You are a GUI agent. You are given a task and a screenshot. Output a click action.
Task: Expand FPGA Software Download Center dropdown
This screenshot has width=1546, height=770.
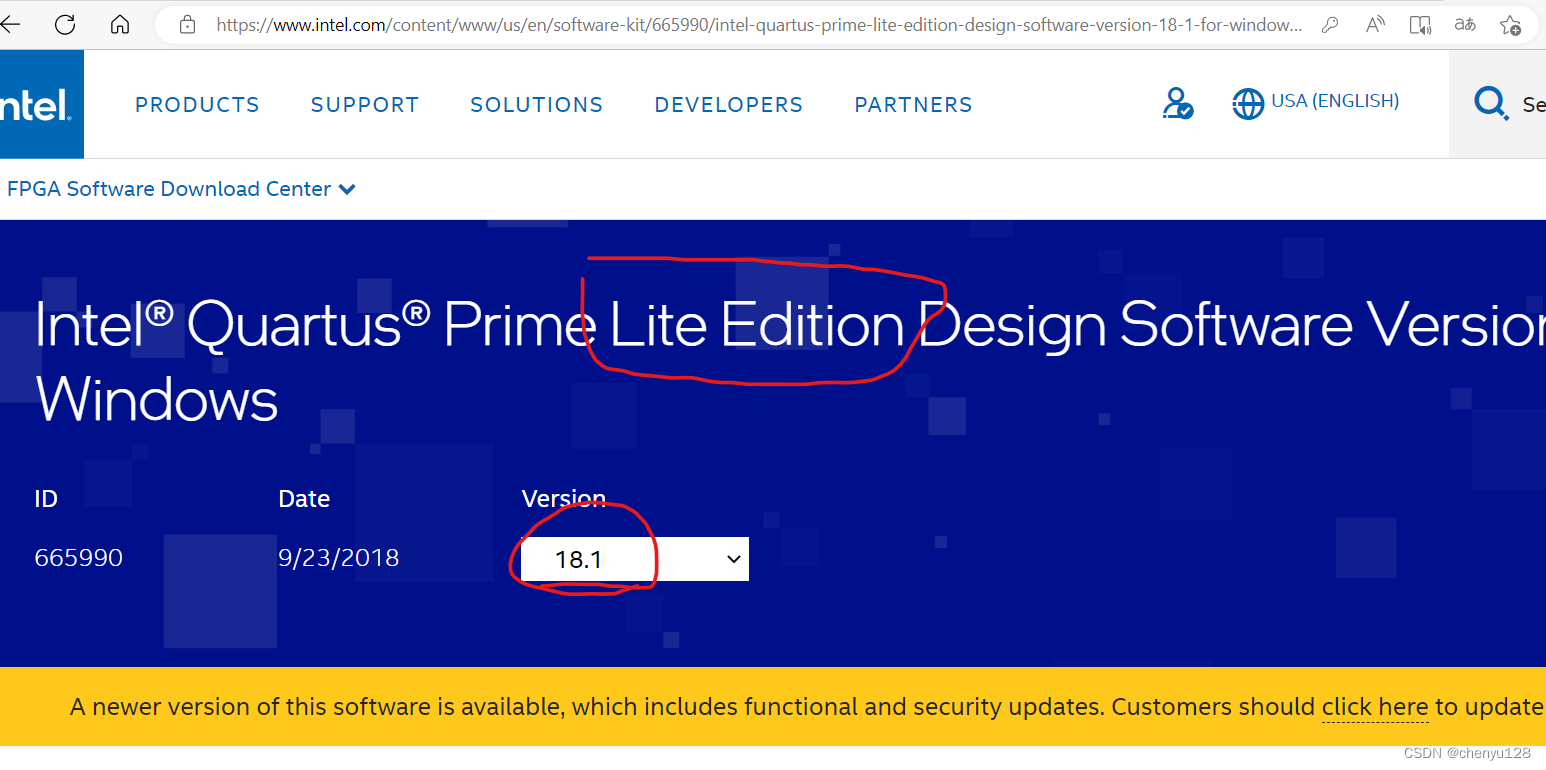click(181, 189)
